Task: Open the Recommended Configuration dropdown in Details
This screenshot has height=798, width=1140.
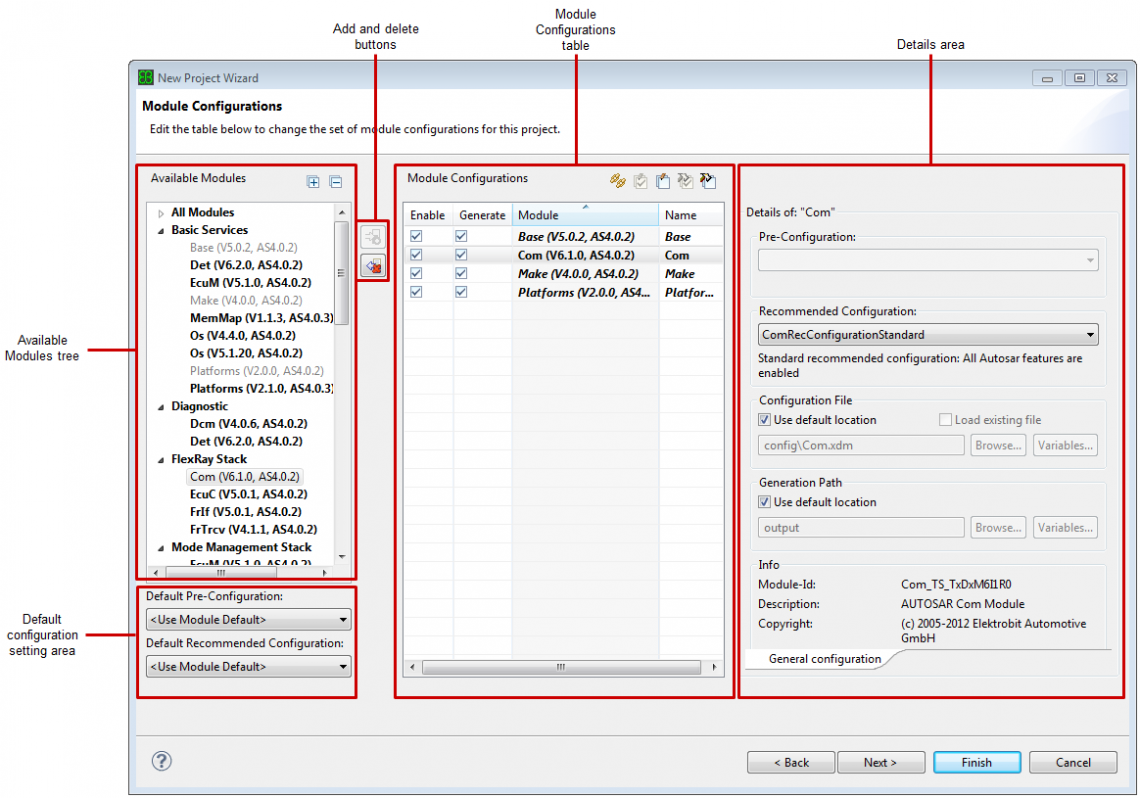Action: click(928, 335)
